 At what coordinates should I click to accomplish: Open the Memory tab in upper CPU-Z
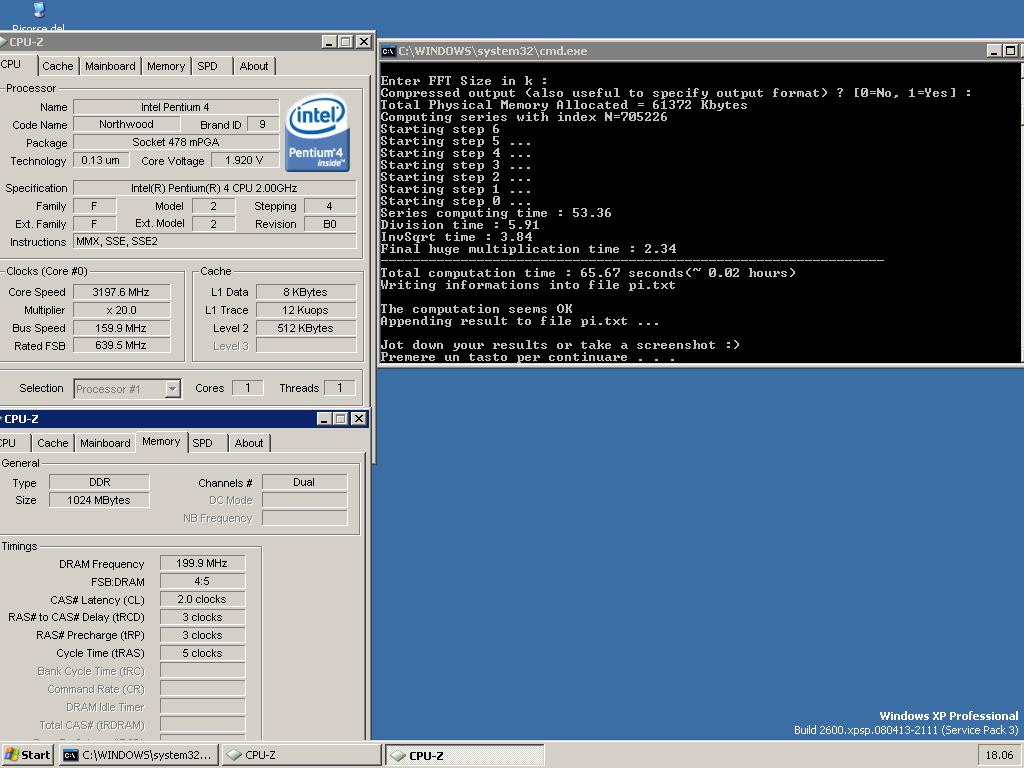166,66
